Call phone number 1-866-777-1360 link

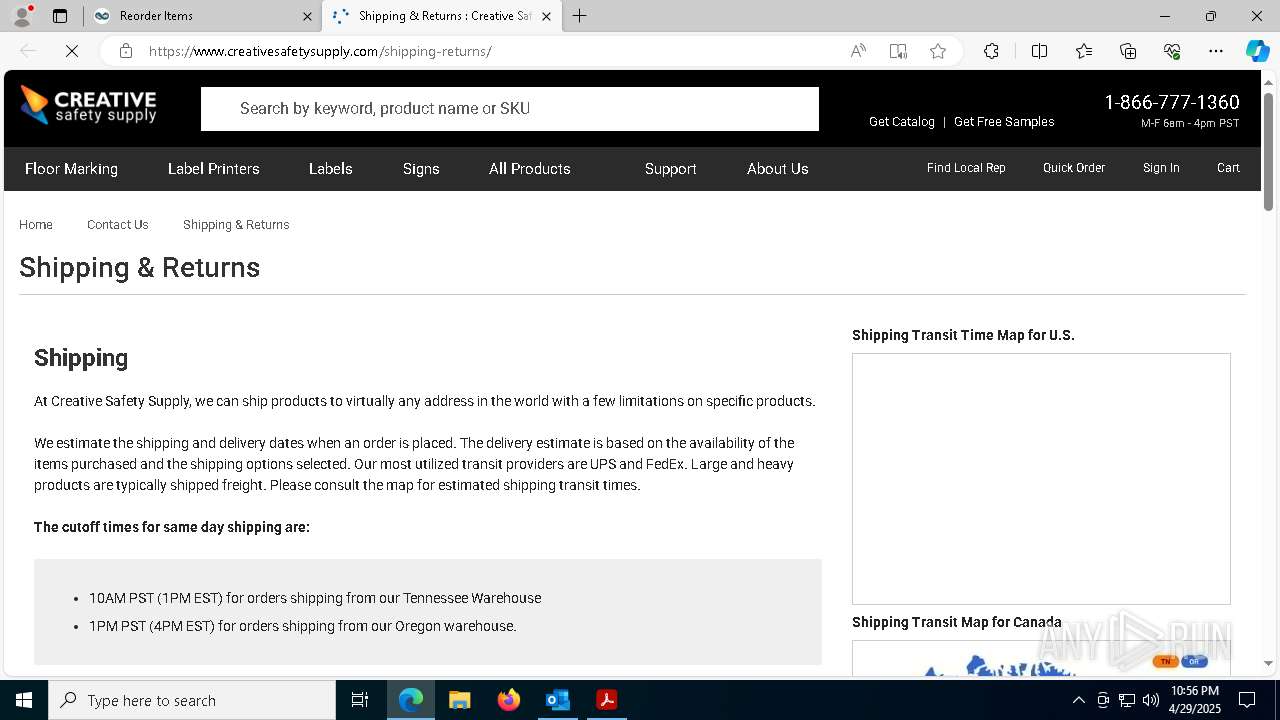[x=1172, y=102]
